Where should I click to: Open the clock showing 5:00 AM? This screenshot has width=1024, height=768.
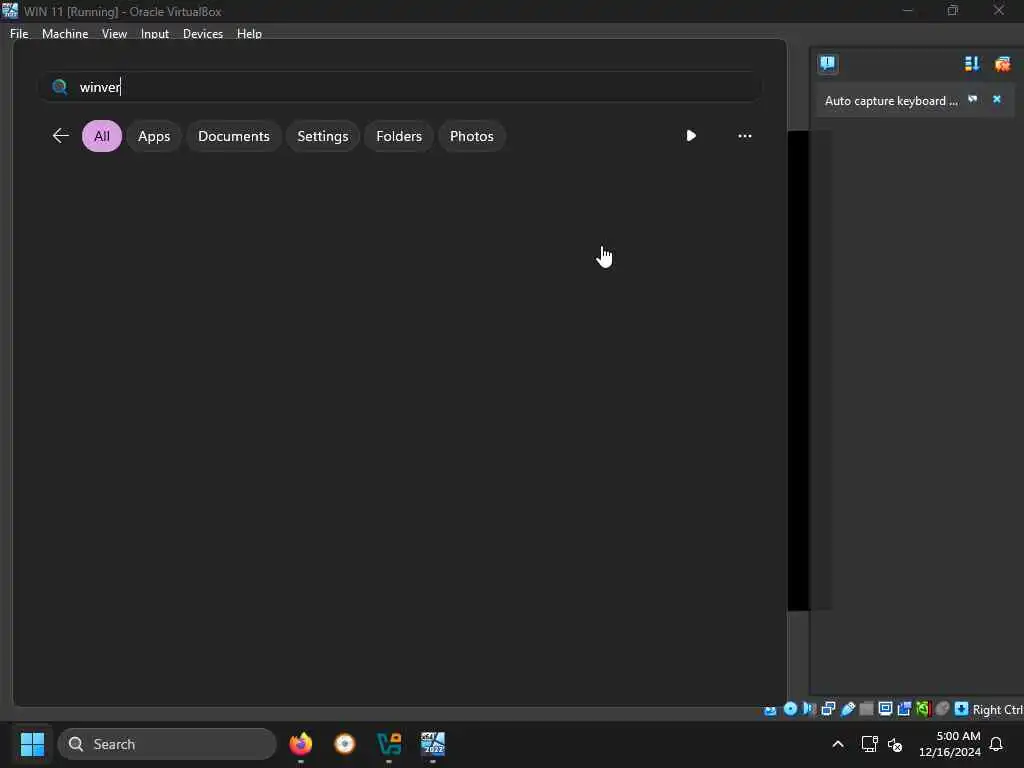(950, 744)
